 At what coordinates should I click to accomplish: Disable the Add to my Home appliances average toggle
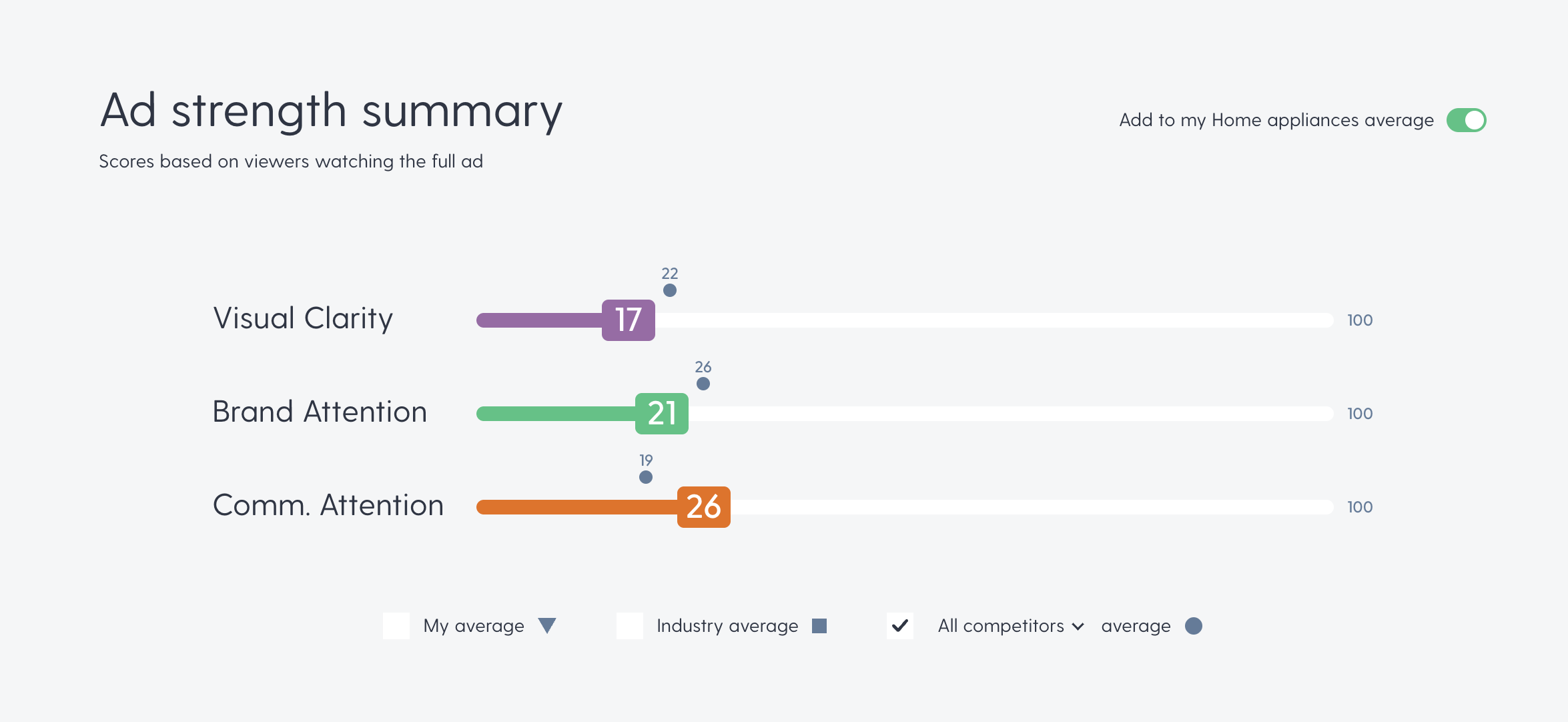[1466, 120]
